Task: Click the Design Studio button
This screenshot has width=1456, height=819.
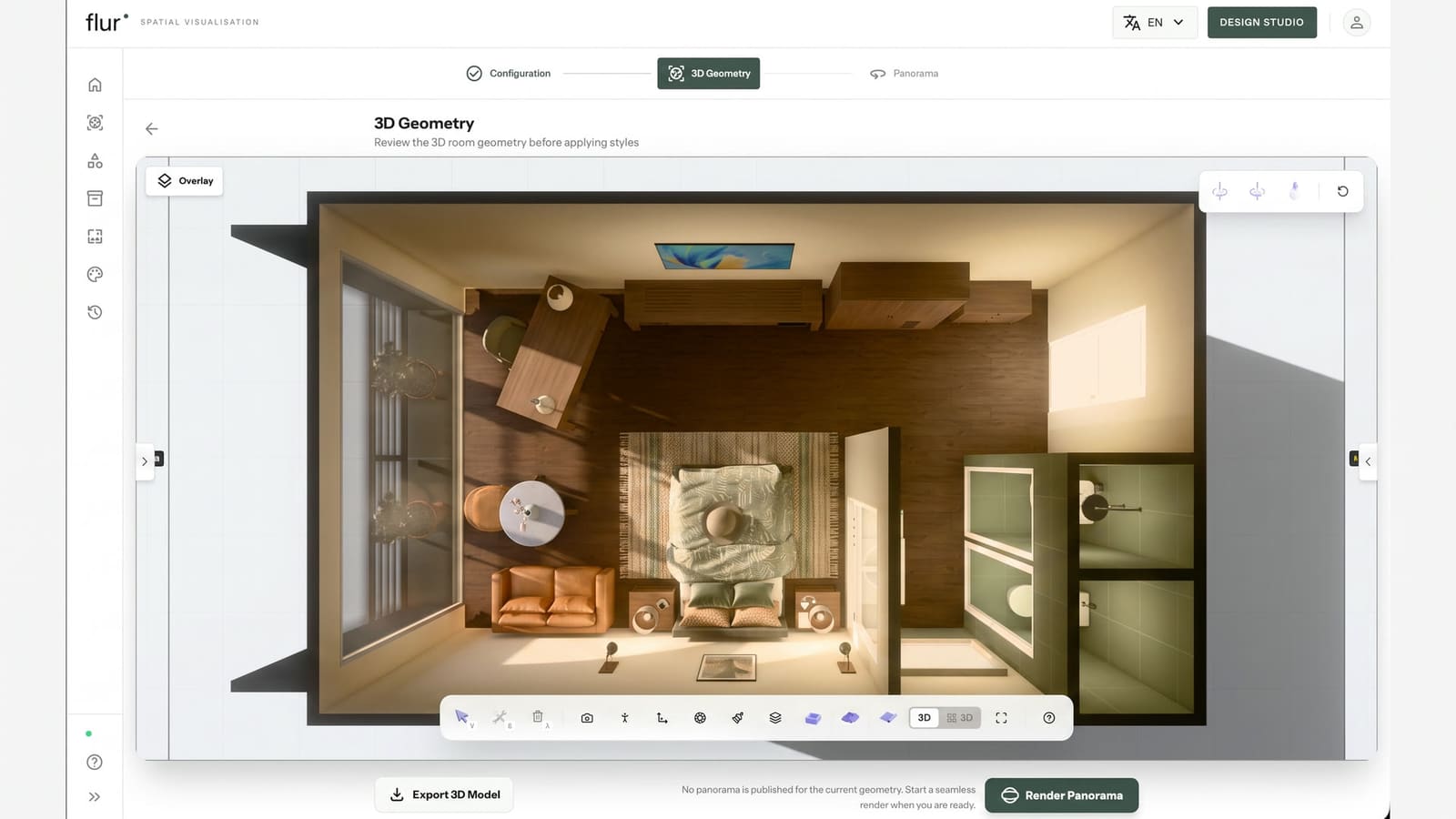Action: [x=1262, y=23]
